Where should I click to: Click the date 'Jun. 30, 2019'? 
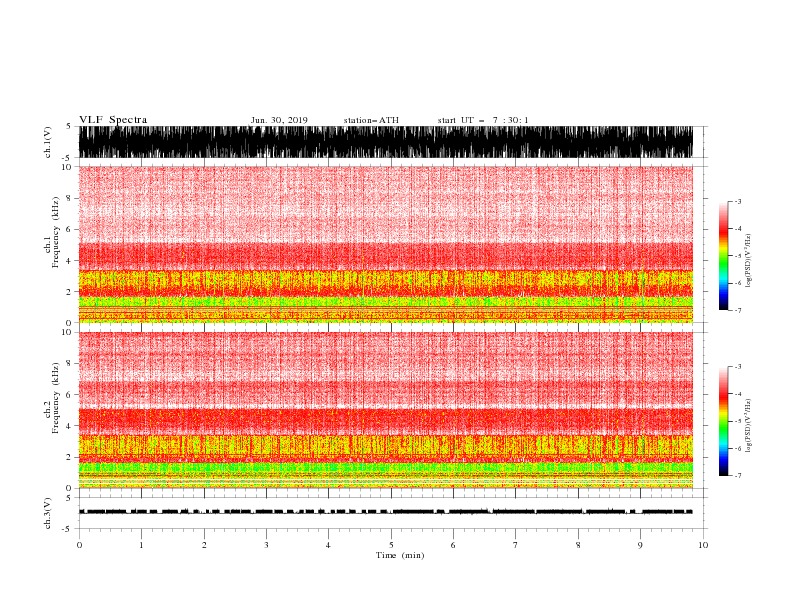279,120
